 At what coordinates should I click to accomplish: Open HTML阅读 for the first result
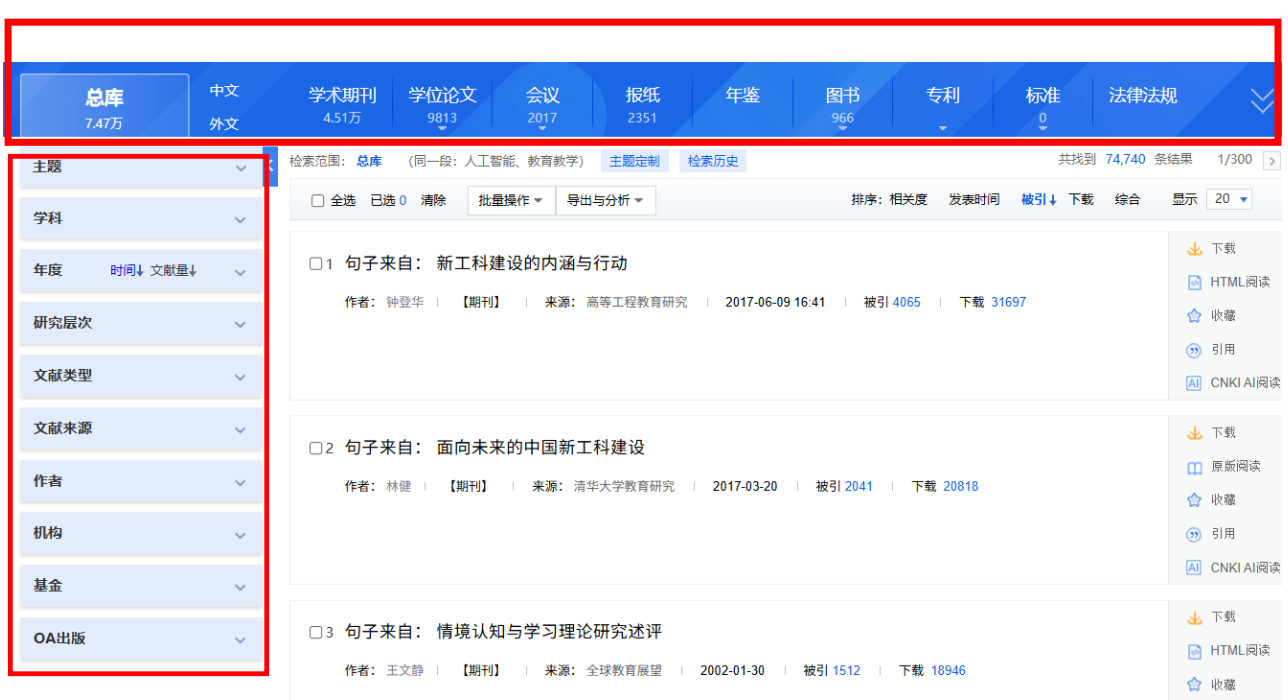tap(1194, 283)
